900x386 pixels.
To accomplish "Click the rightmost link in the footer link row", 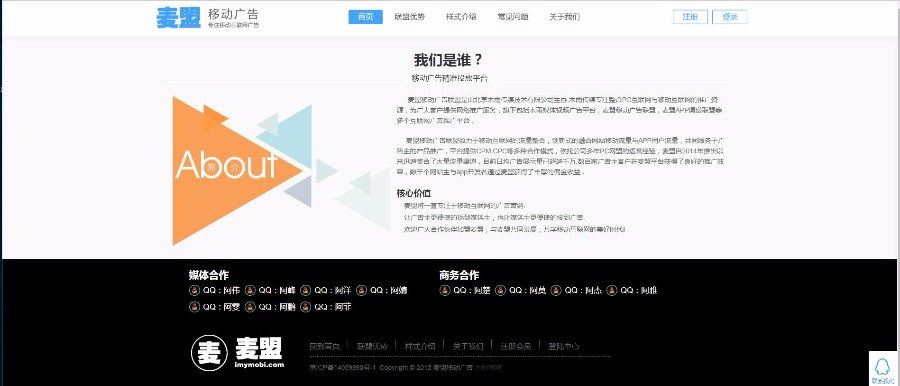I will (x=564, y=346).
